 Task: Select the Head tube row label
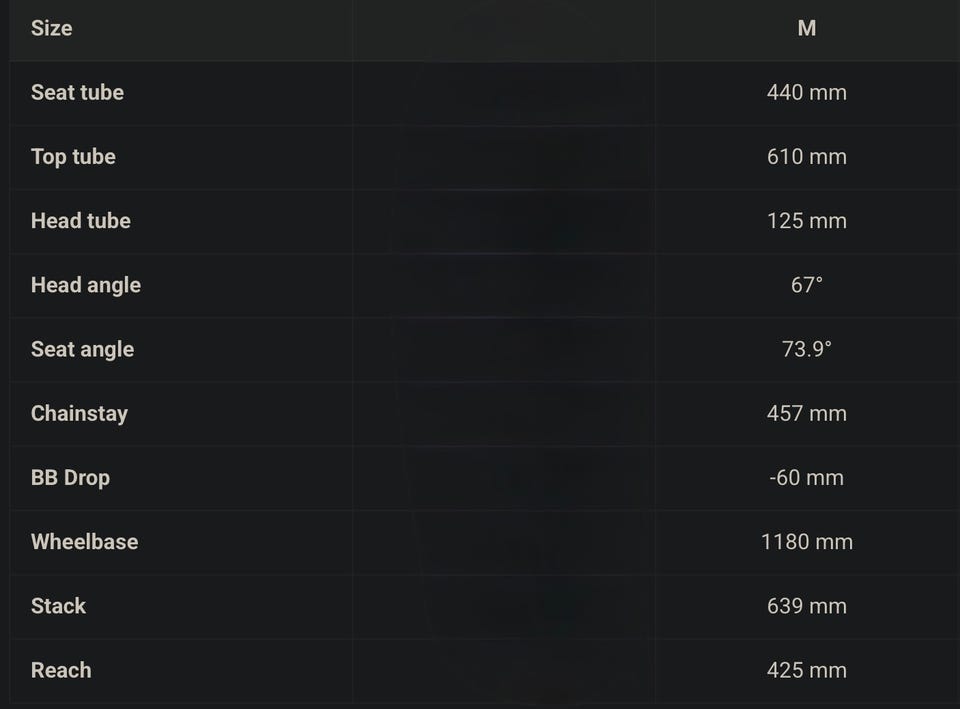click(x=80, y=220)
